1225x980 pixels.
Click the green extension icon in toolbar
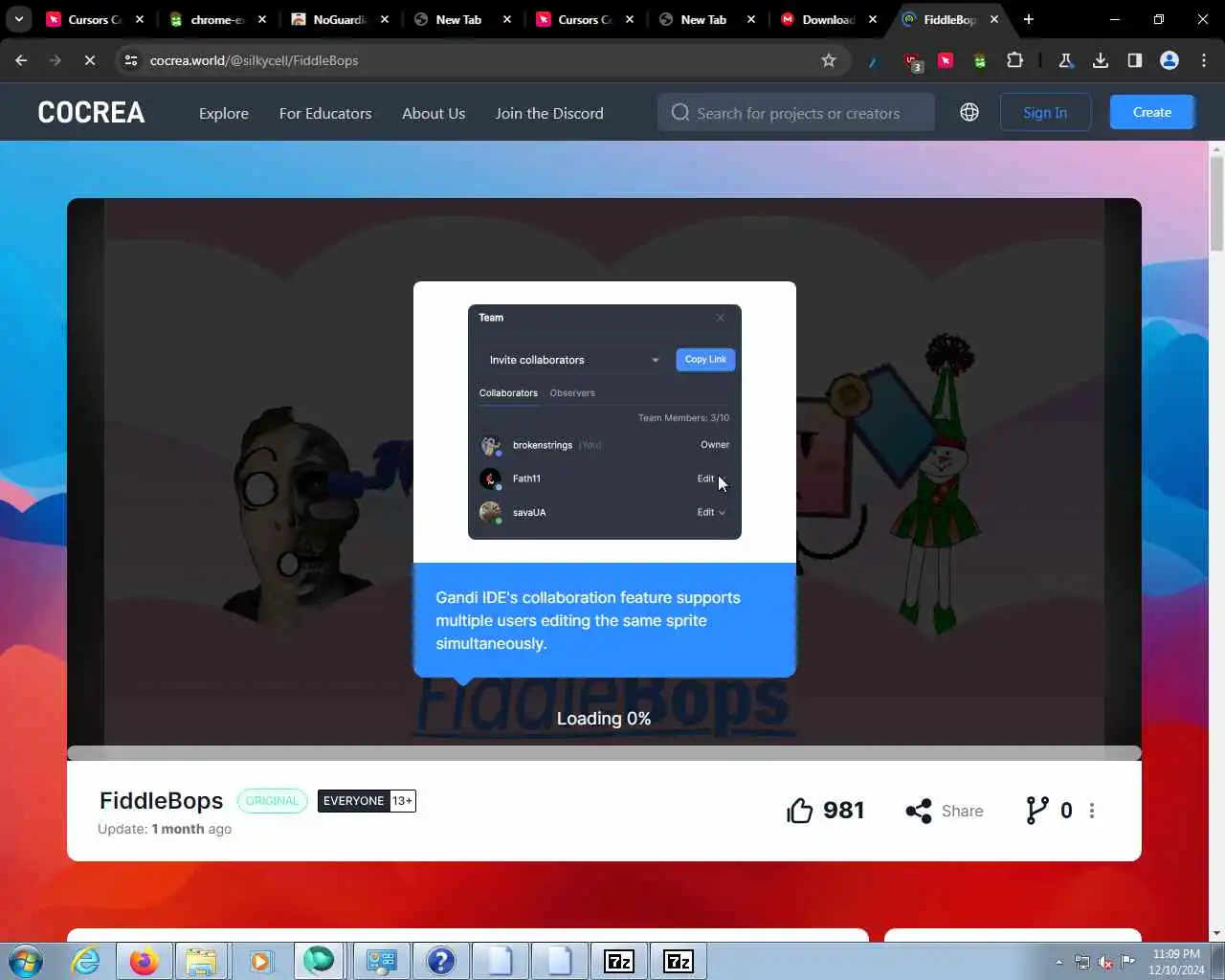click(x=980, y=60)
